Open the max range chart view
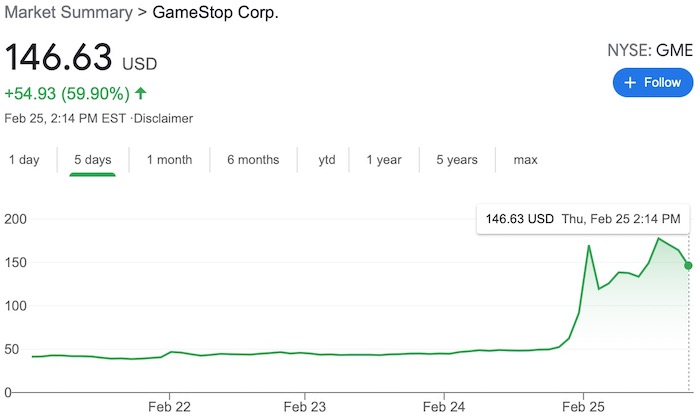 coord(525,160)
